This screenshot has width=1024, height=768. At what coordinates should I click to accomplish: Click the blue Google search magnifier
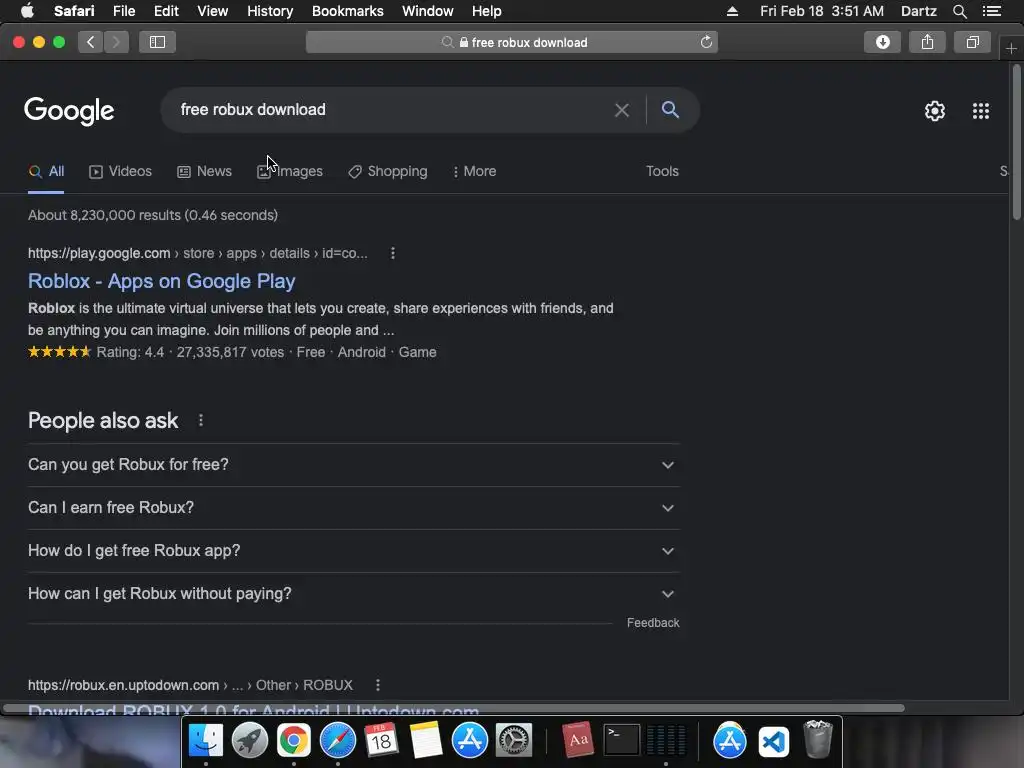[x=670, y=110]
